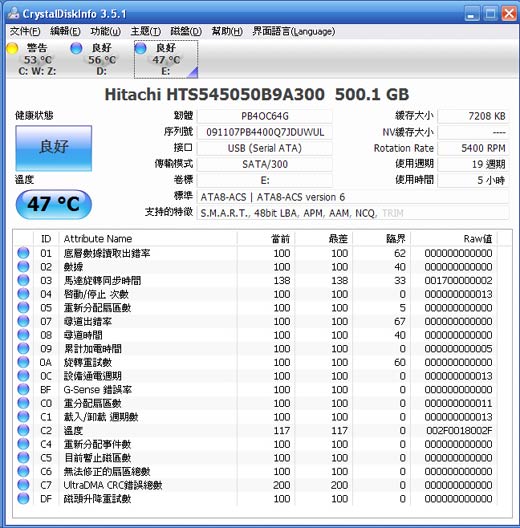Open the 文件(F) menu

25,32
